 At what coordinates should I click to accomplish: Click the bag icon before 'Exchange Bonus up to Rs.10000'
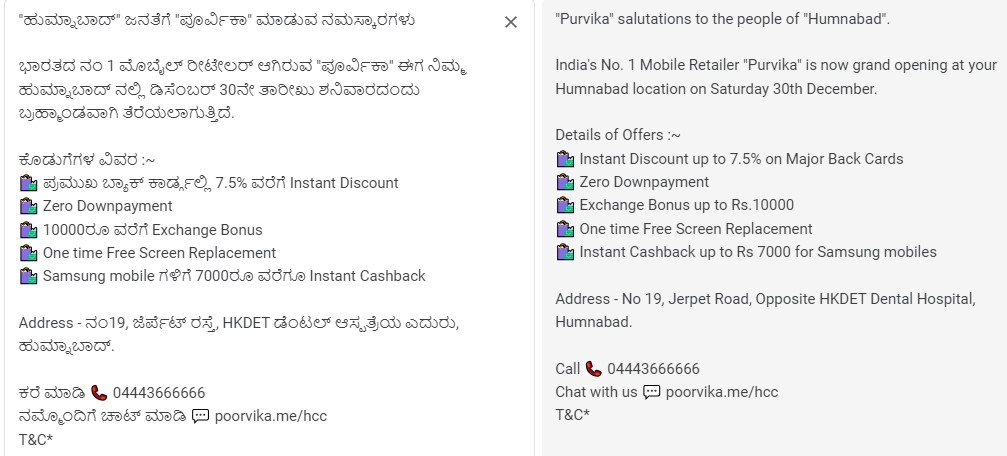point(565,205)
